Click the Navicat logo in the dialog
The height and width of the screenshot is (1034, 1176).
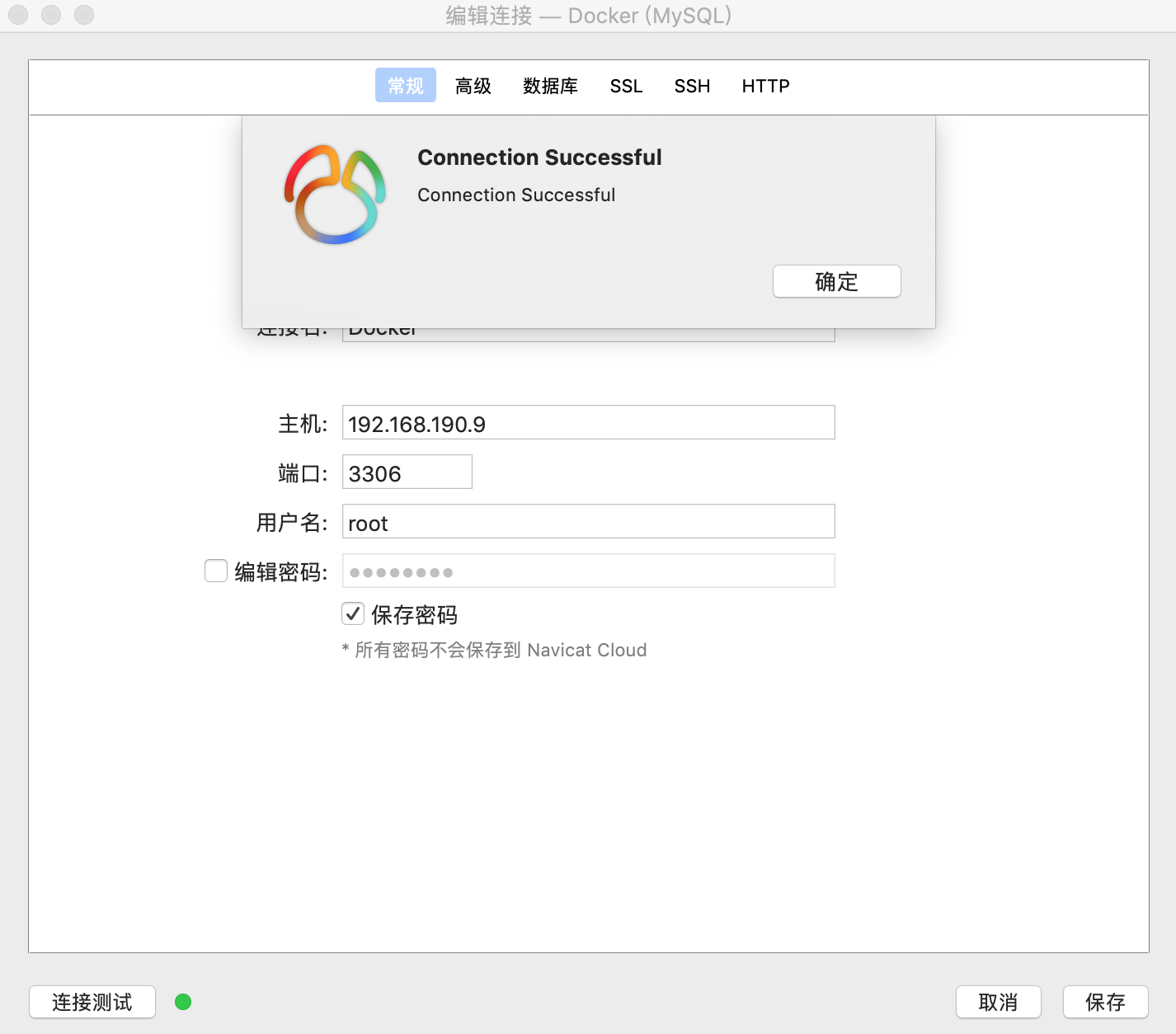335,195
